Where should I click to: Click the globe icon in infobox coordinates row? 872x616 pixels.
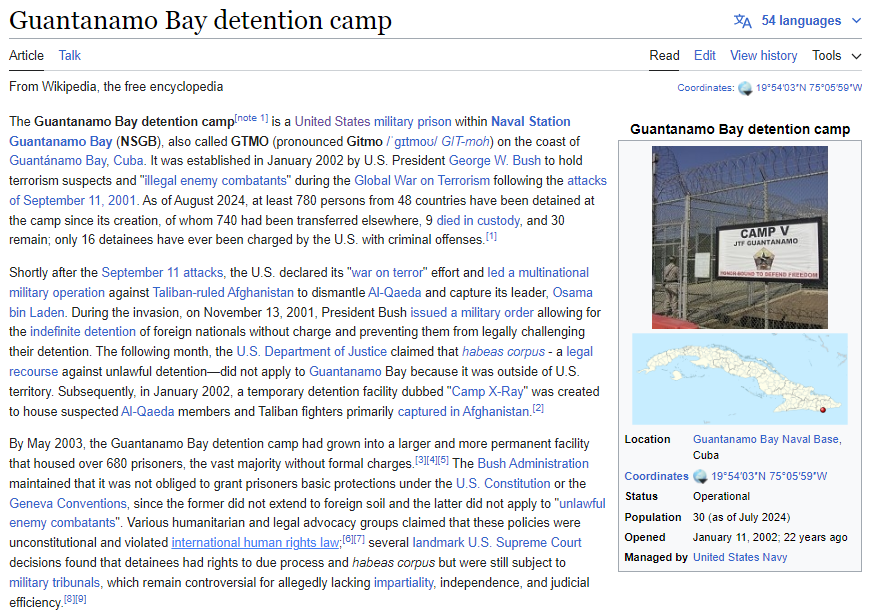[x=701, y=476]
